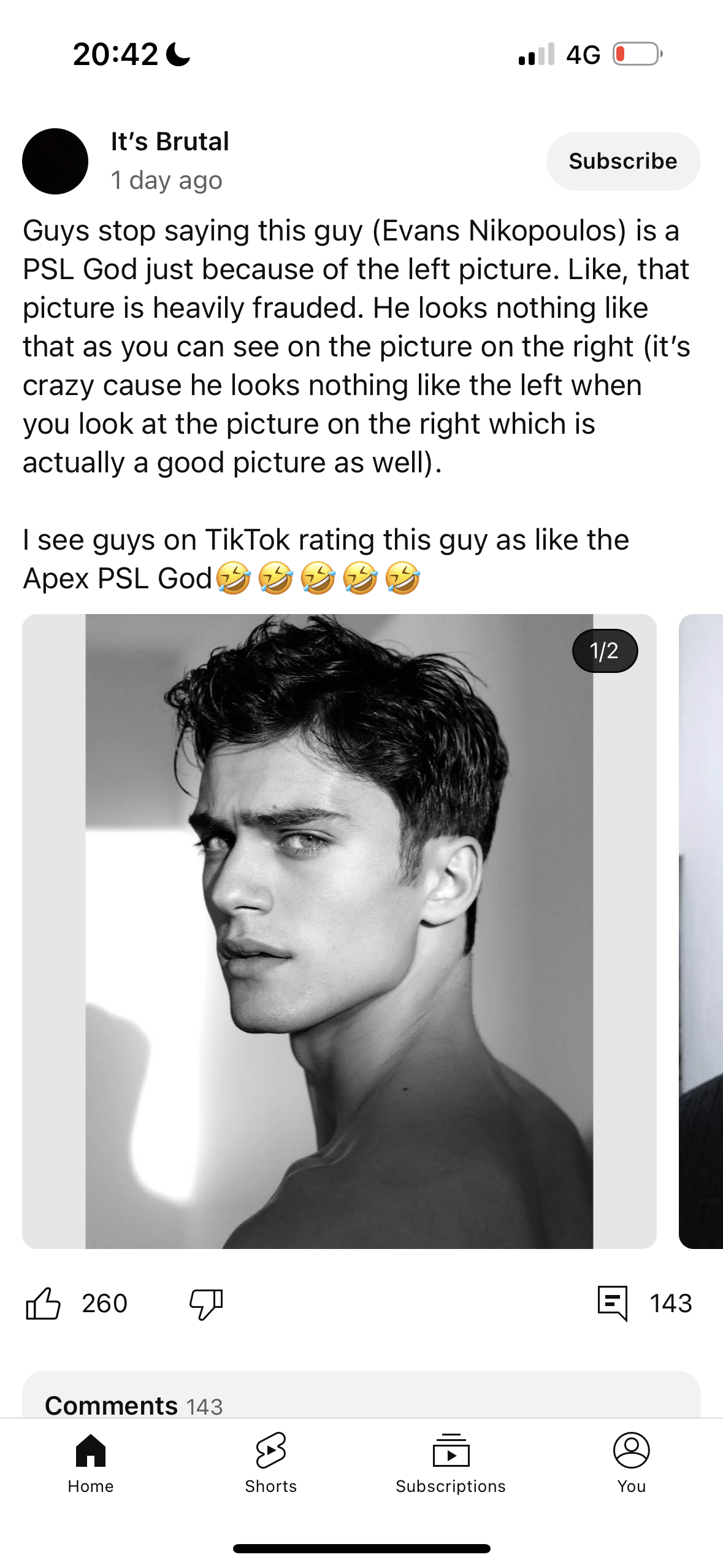Open the It's Brutal channel name
Viewport: 723px width, 1568px height.
[170, 142]
